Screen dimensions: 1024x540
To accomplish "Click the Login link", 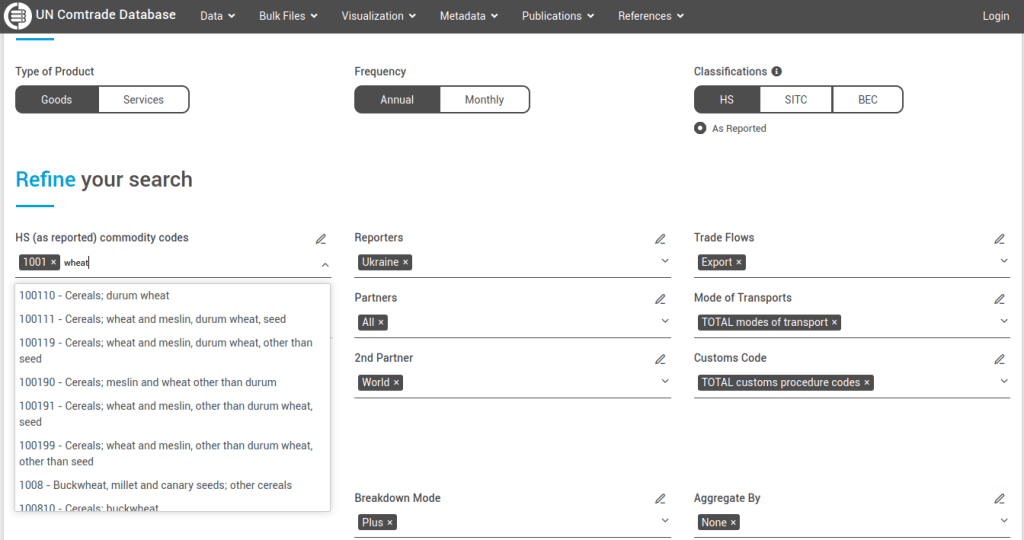I will tap(995, 16).
